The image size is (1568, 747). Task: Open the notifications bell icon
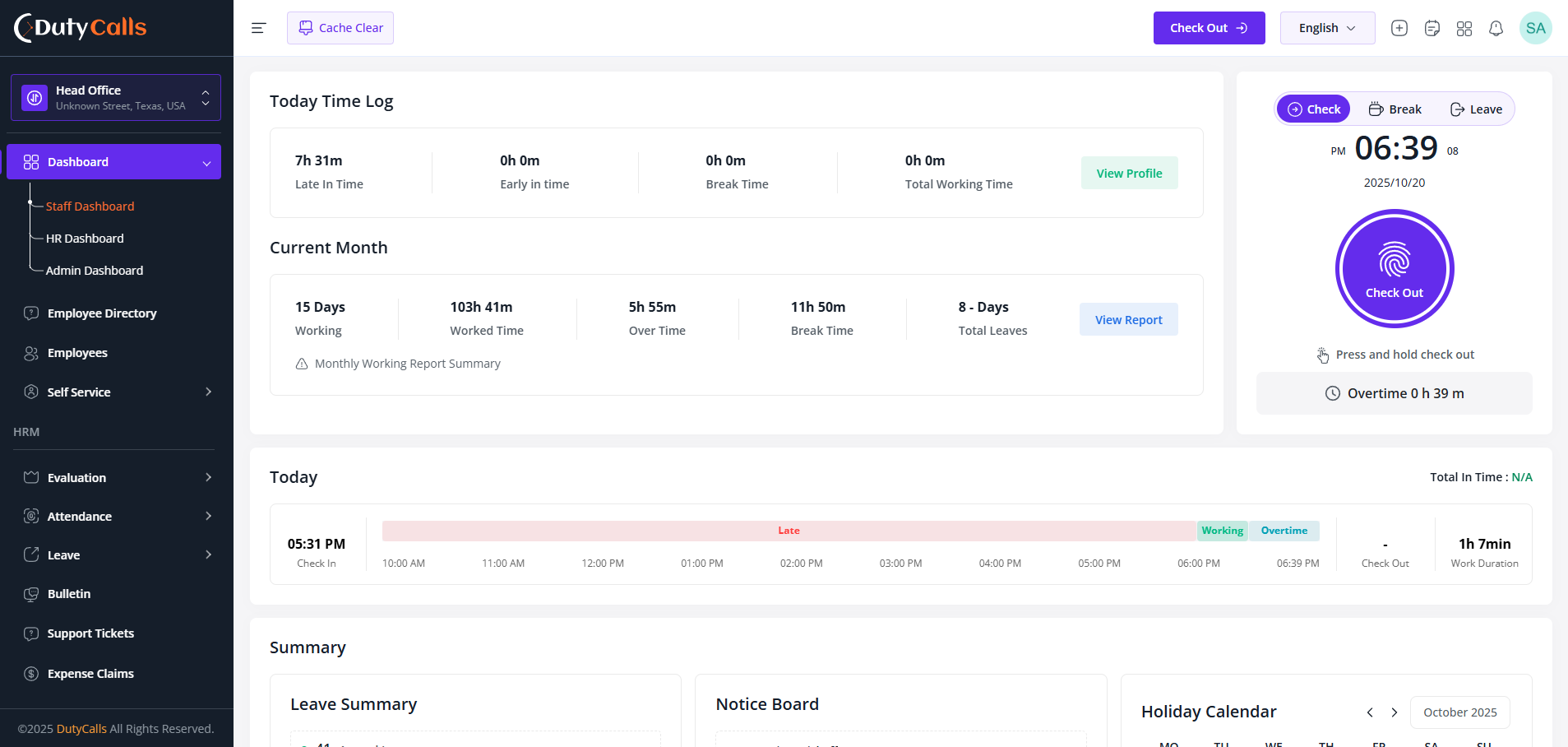click(1496, 28)
